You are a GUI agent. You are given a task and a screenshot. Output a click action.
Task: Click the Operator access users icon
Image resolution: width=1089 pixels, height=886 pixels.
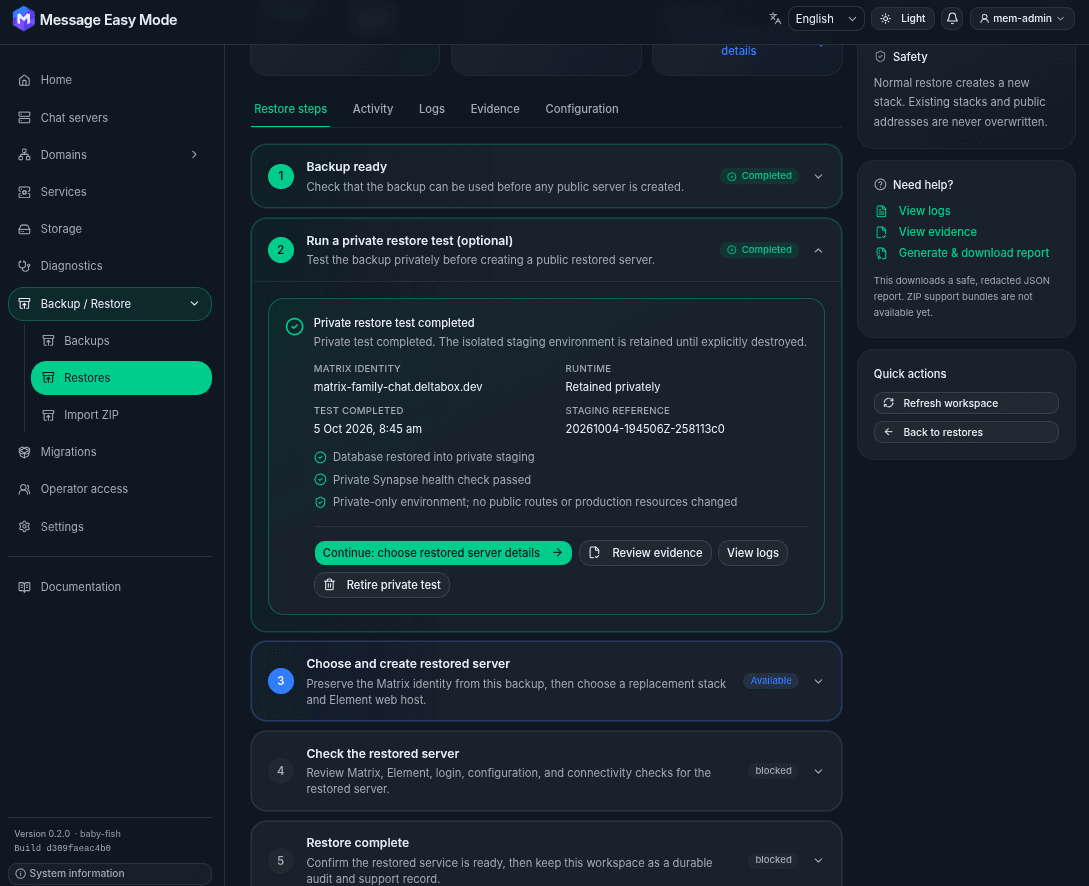24,489
